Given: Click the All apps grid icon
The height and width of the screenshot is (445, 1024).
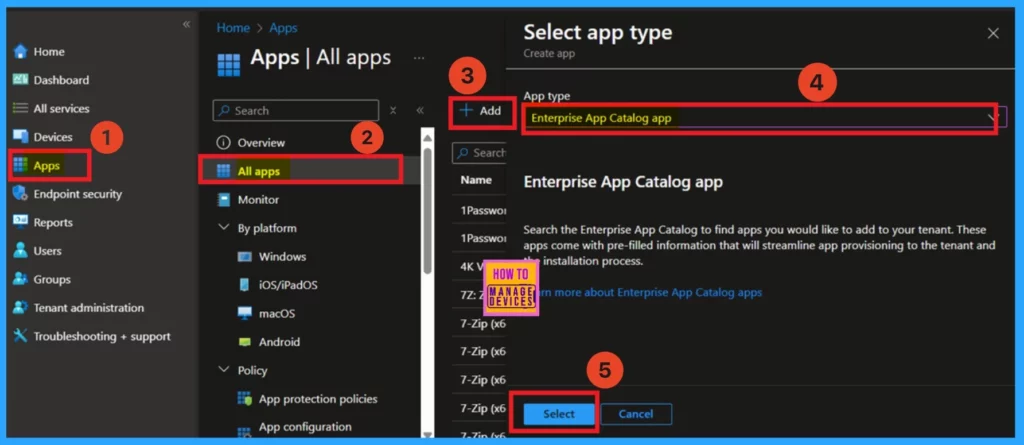Looking at the screenshot, I should point(224,171).
